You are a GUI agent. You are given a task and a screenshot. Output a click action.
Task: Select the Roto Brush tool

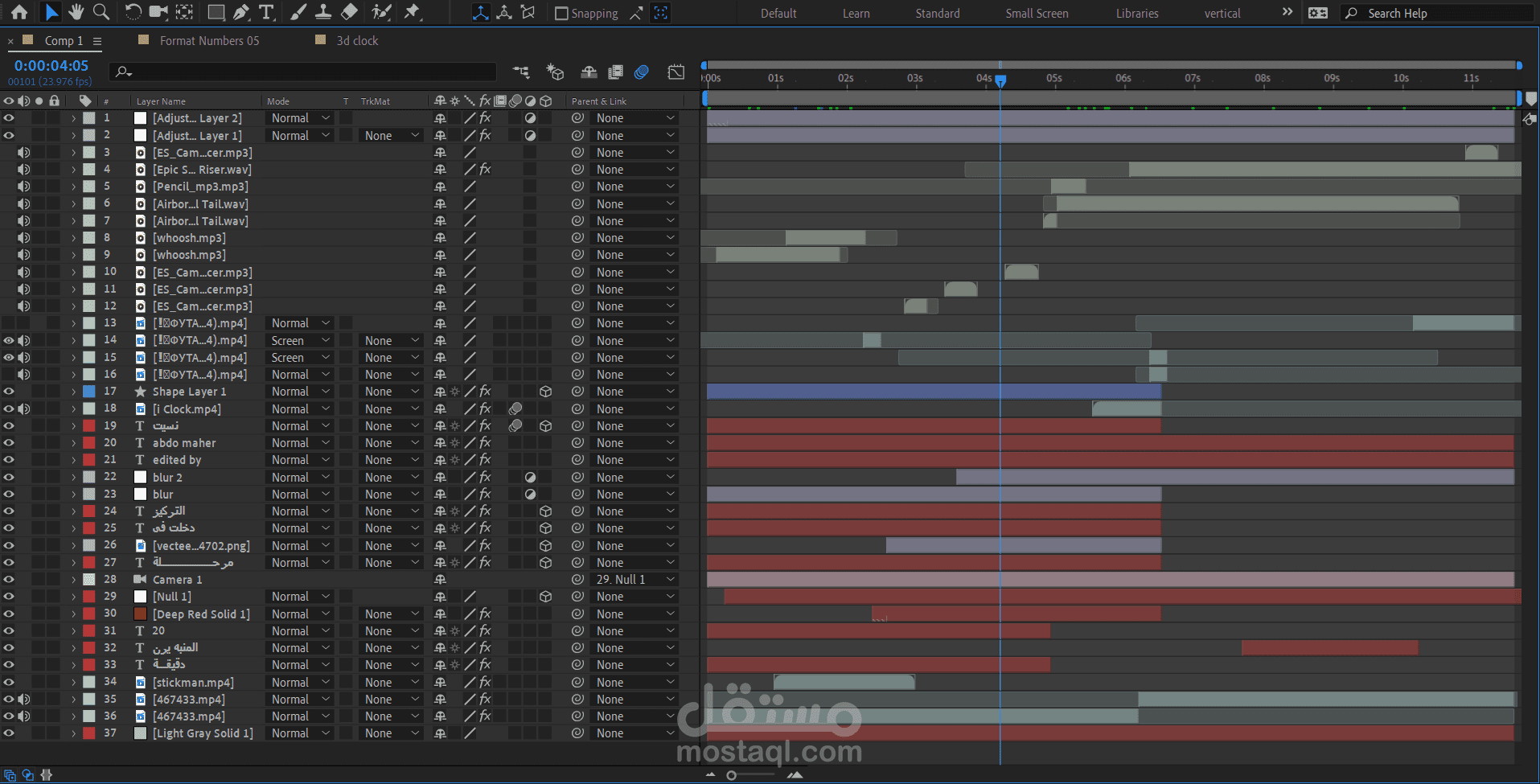point(382,12)
